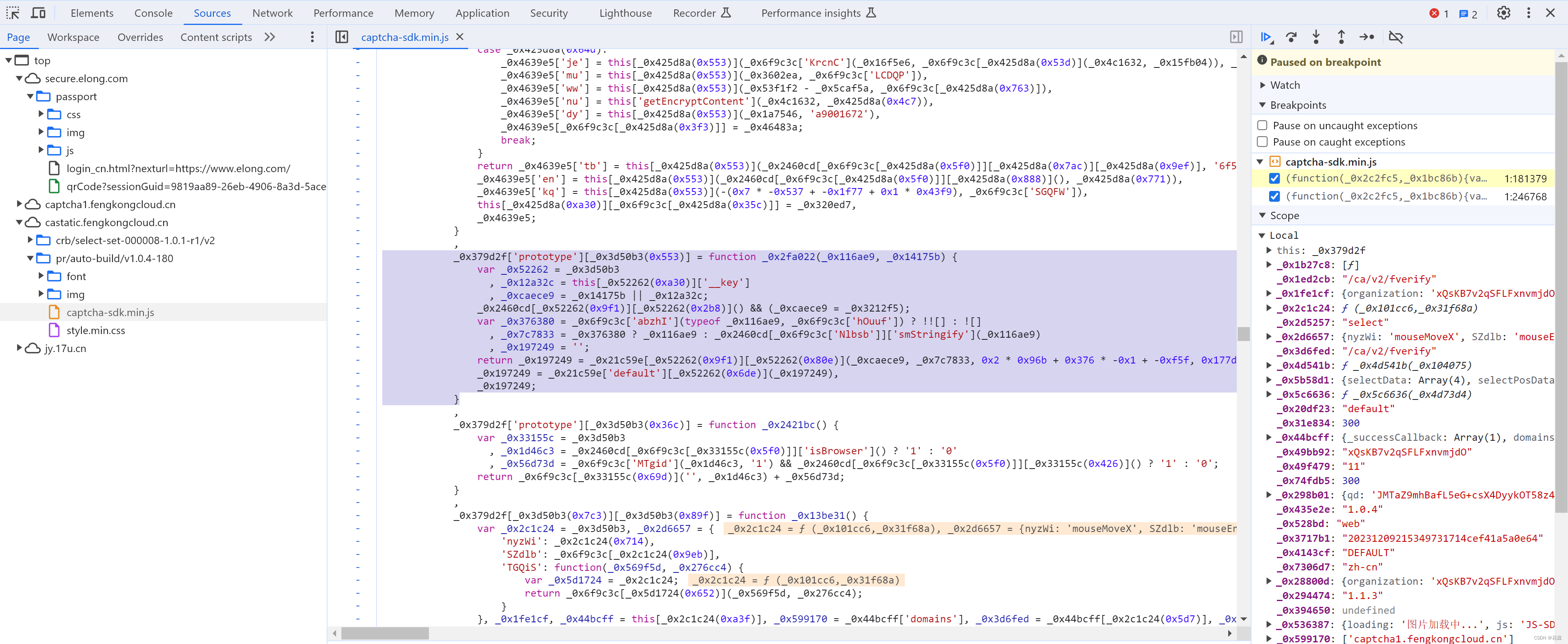Open the navigator pane three-dot menu
The width and height of the screenshot is (1568, 644).
coord(312,37)
